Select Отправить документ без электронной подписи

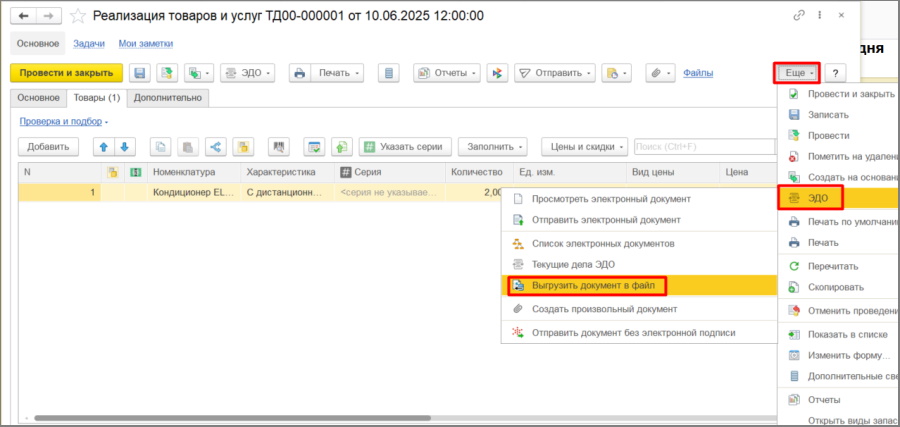tap(639, 333)
